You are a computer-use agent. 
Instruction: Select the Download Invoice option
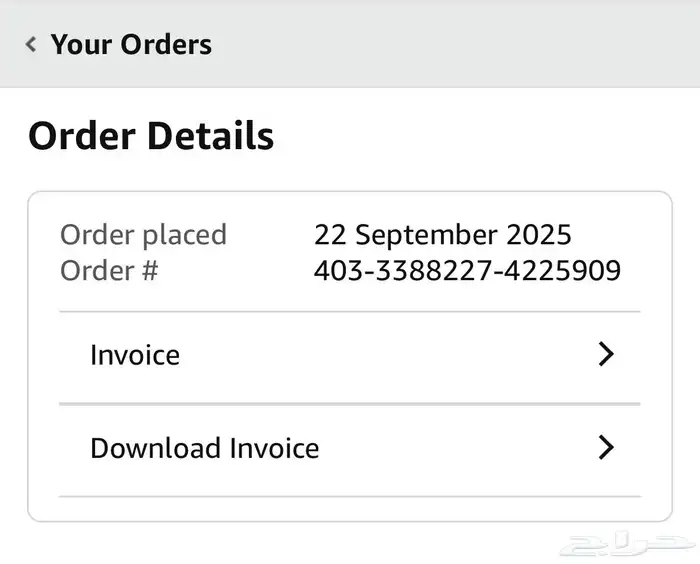[x=204, y=448]
